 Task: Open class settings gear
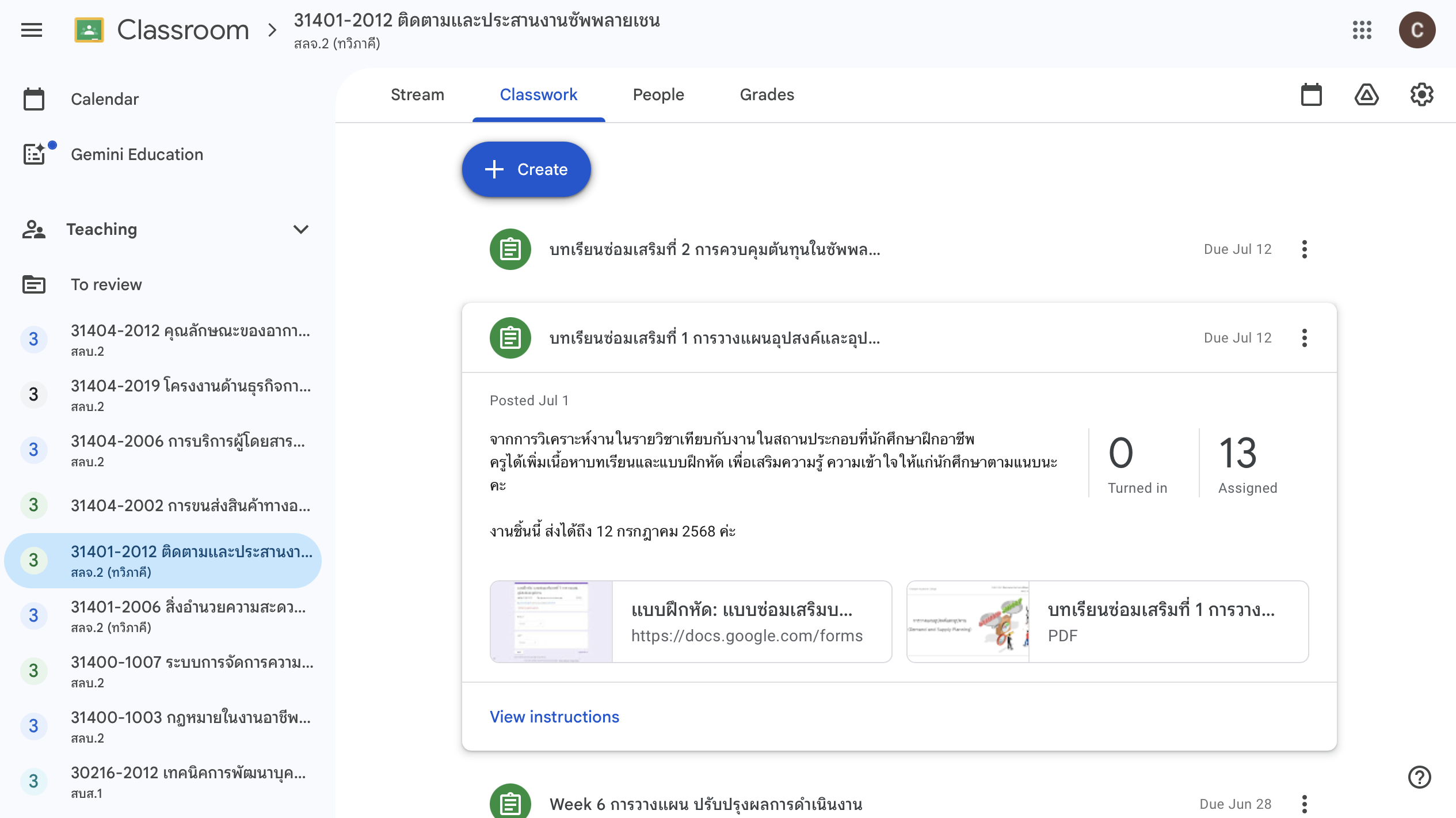1421,95
